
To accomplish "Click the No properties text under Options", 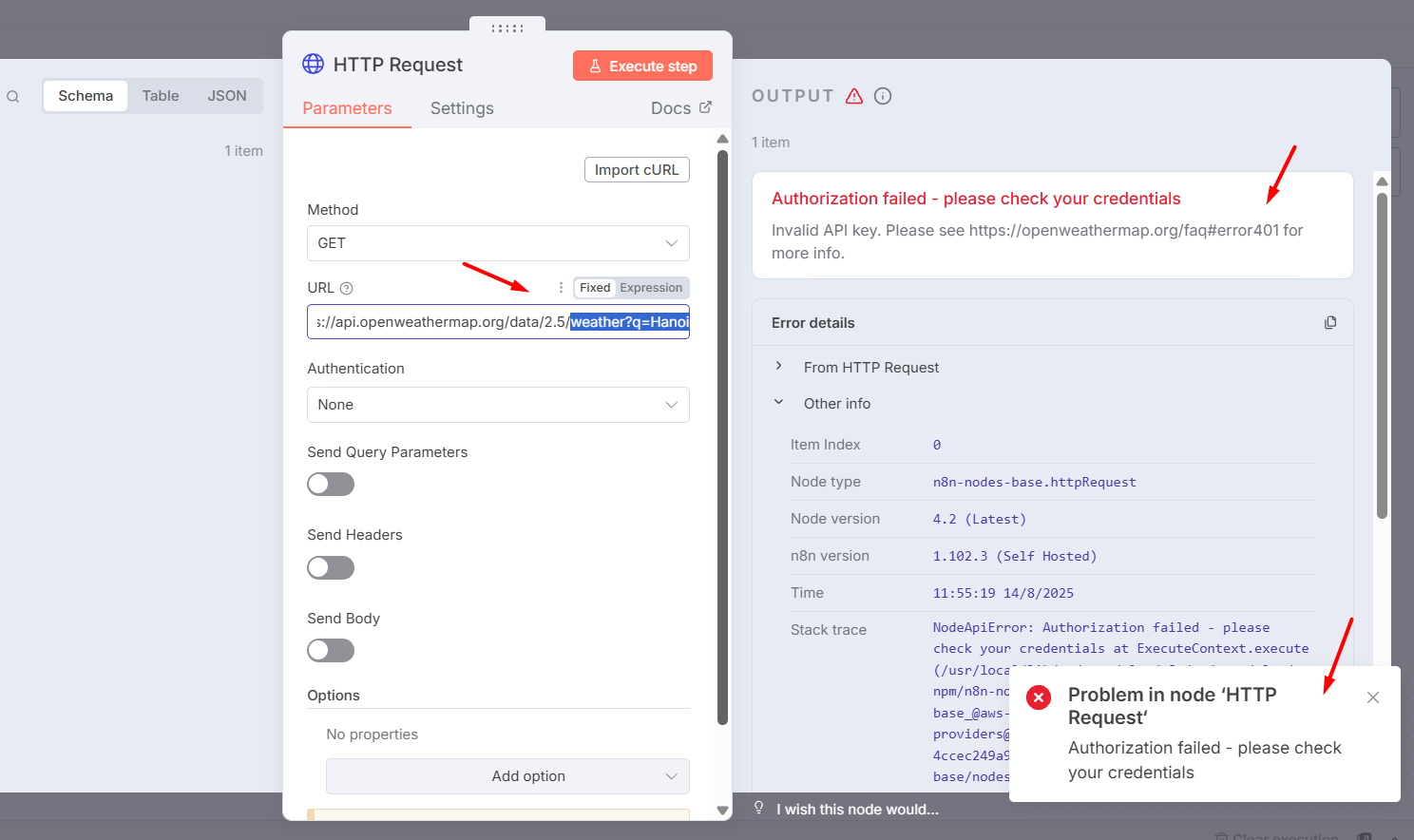I will coord(372,735).
